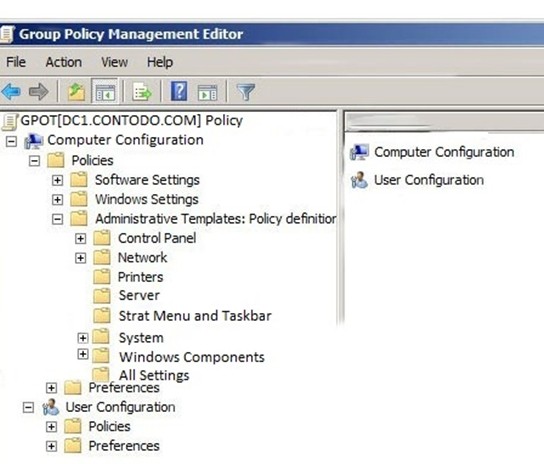Open Help using the blue question mark icon
The height and width of the screenshot is (464, 544).
click(x=179, y=91)
